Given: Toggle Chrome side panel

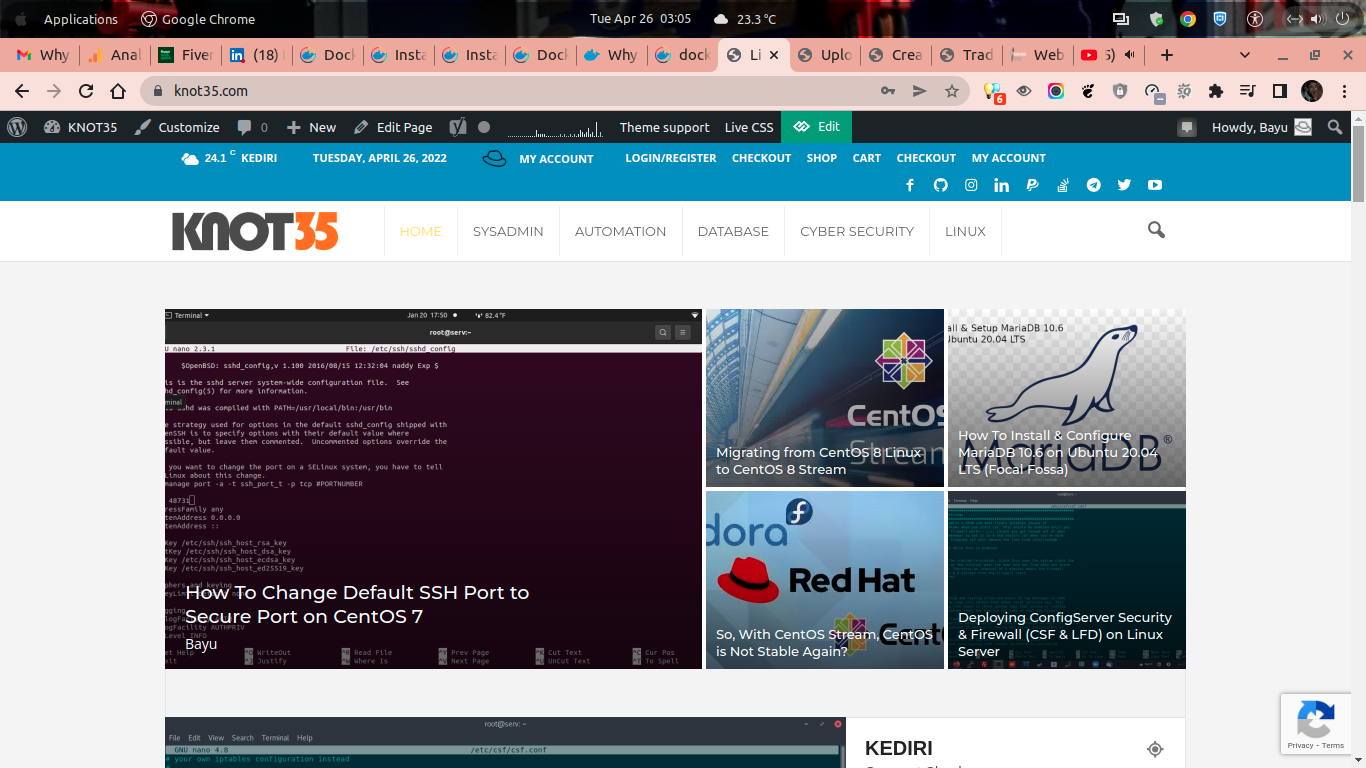Looking at the screenshot, I should [x=1280, y=91].
